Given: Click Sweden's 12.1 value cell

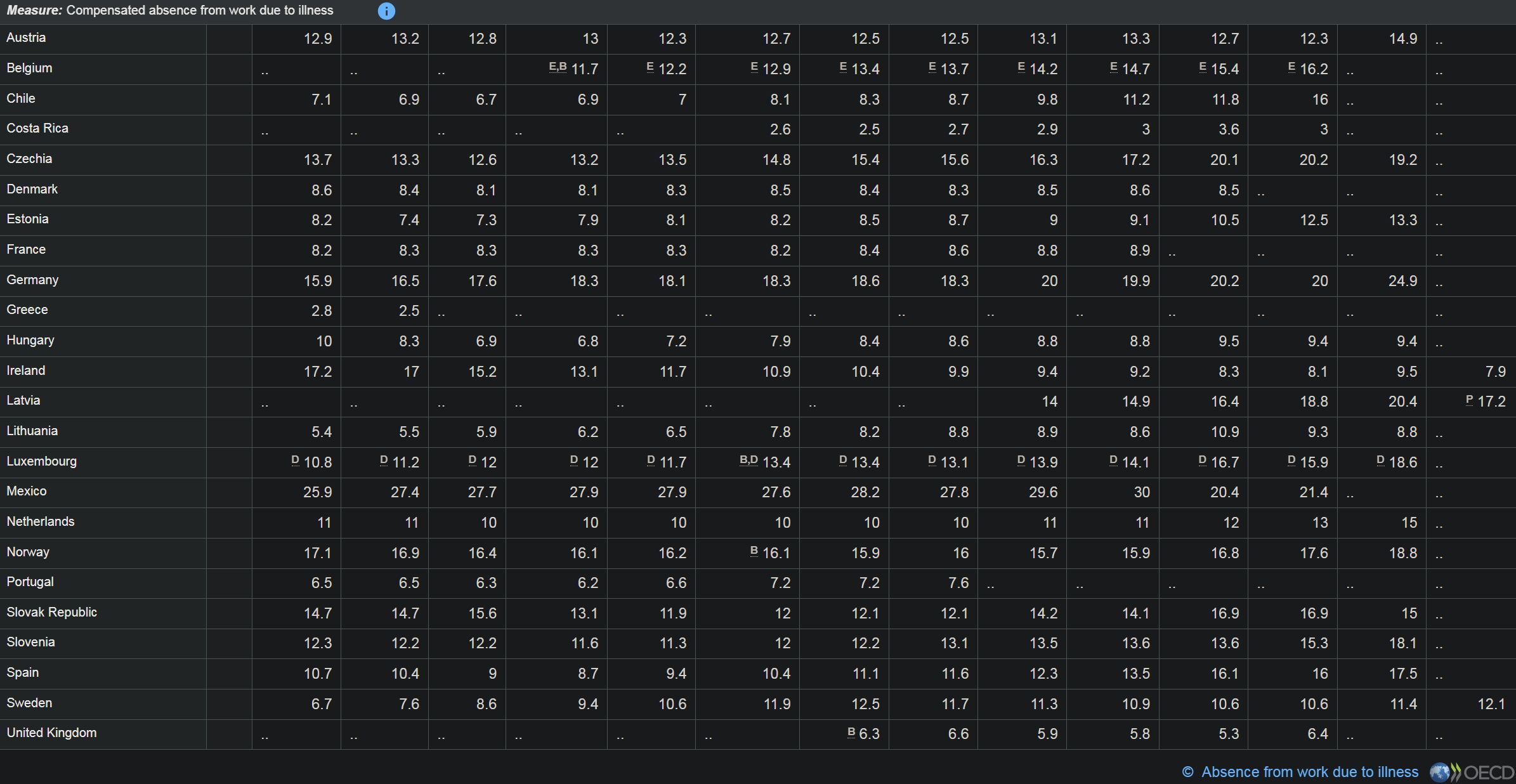Looking at the screenshot, I should tap(1491, 704).
